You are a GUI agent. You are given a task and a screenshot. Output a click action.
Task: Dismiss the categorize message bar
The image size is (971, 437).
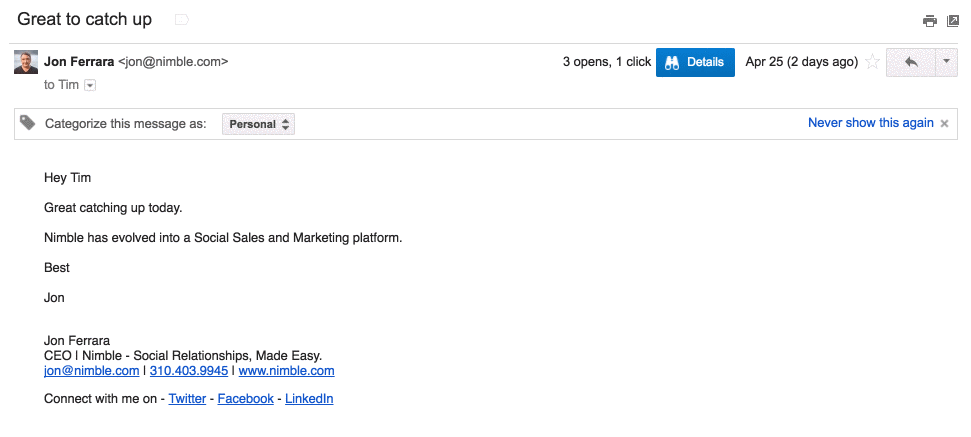click(x=945, y=124)
